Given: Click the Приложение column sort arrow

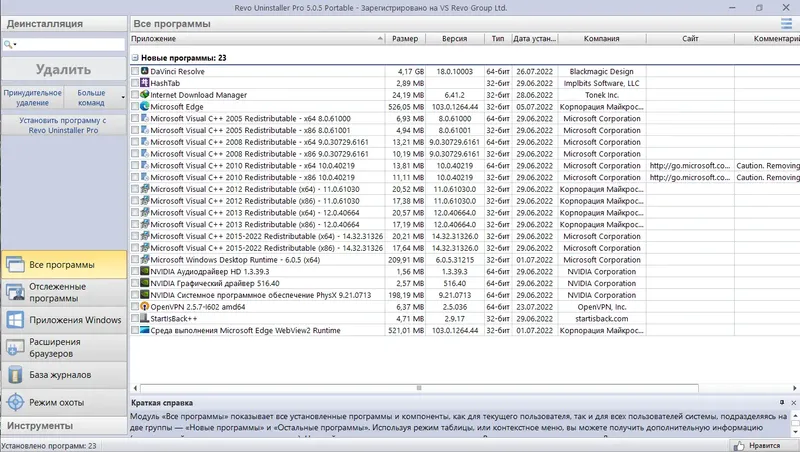Looking at the screenshot, I should [x=380, y=39].
